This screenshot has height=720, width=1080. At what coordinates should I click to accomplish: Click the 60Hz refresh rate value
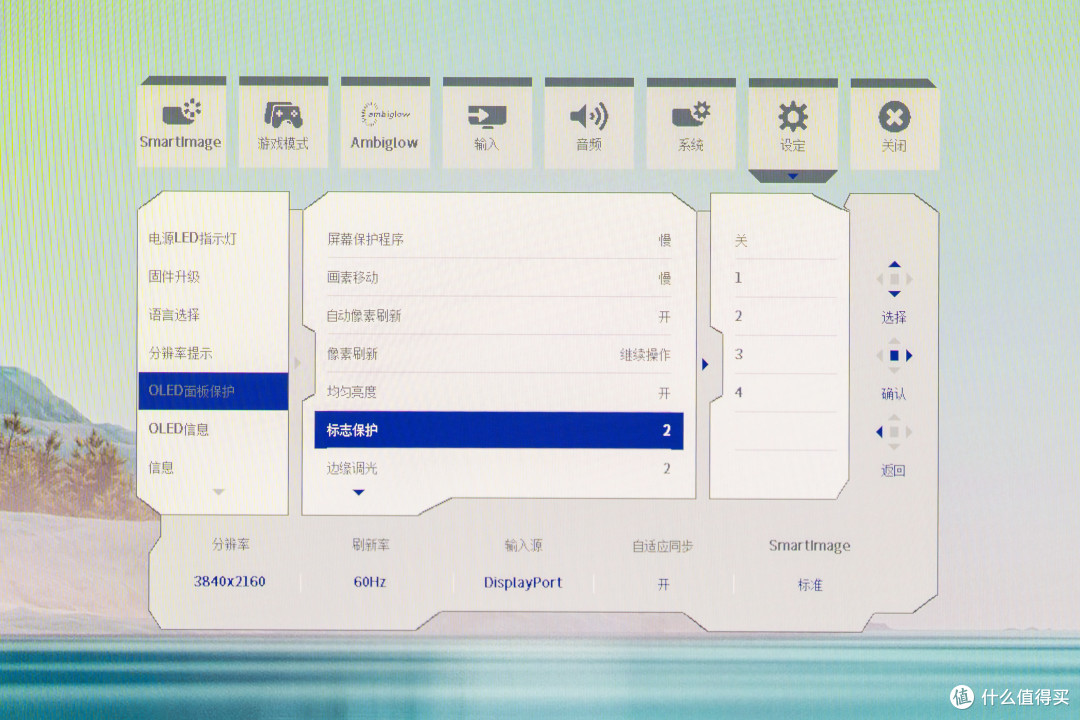370,582
